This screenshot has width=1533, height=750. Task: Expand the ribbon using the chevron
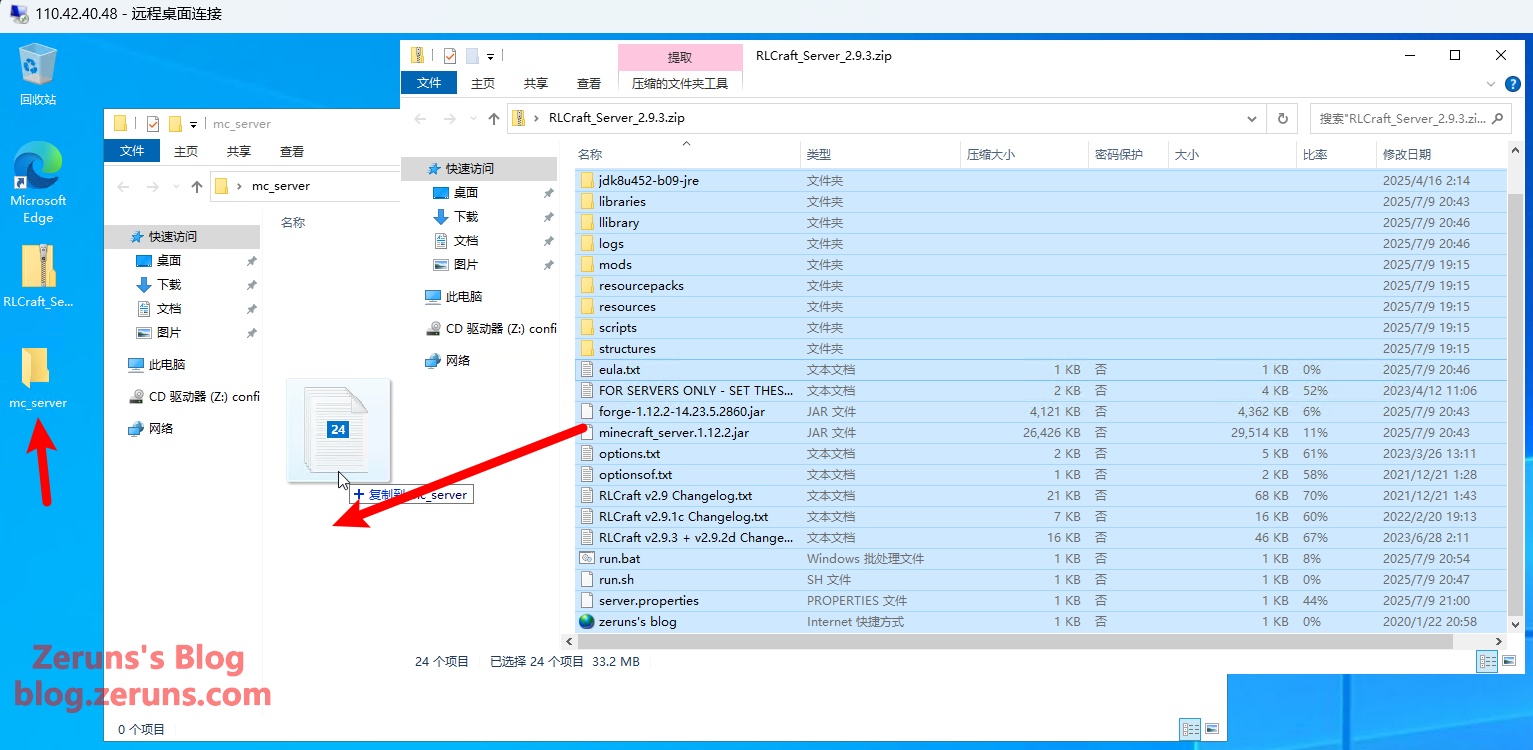pyautogui.click(x=1508, y=84)
